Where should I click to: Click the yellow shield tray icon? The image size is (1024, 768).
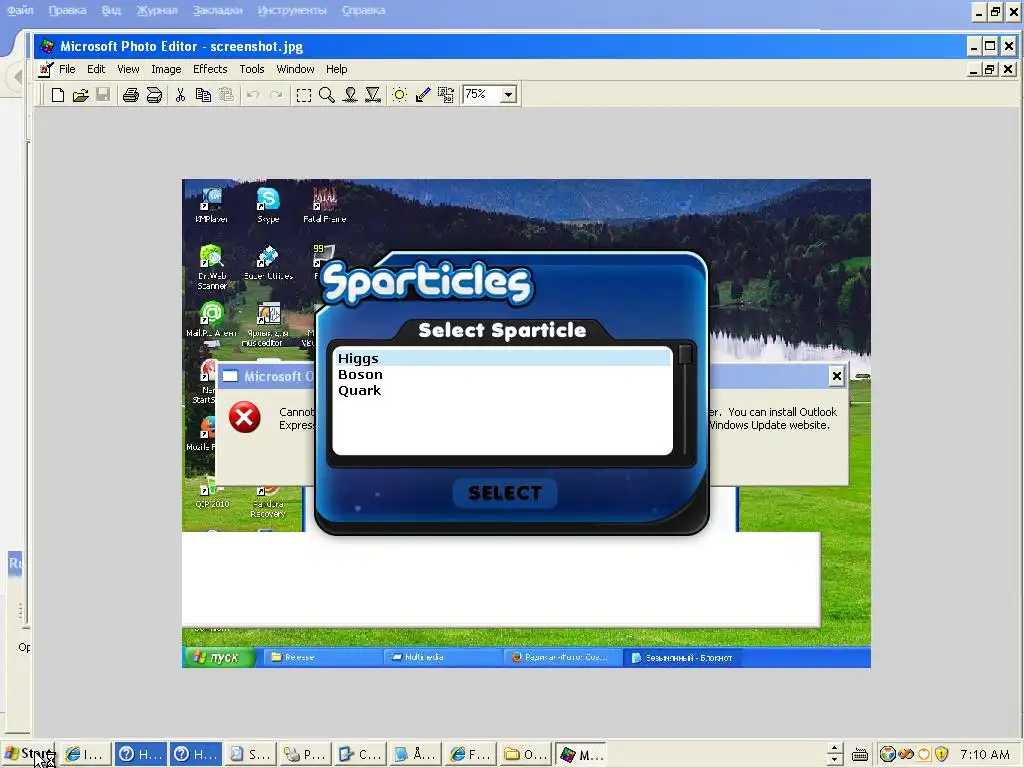pos(941,754)
